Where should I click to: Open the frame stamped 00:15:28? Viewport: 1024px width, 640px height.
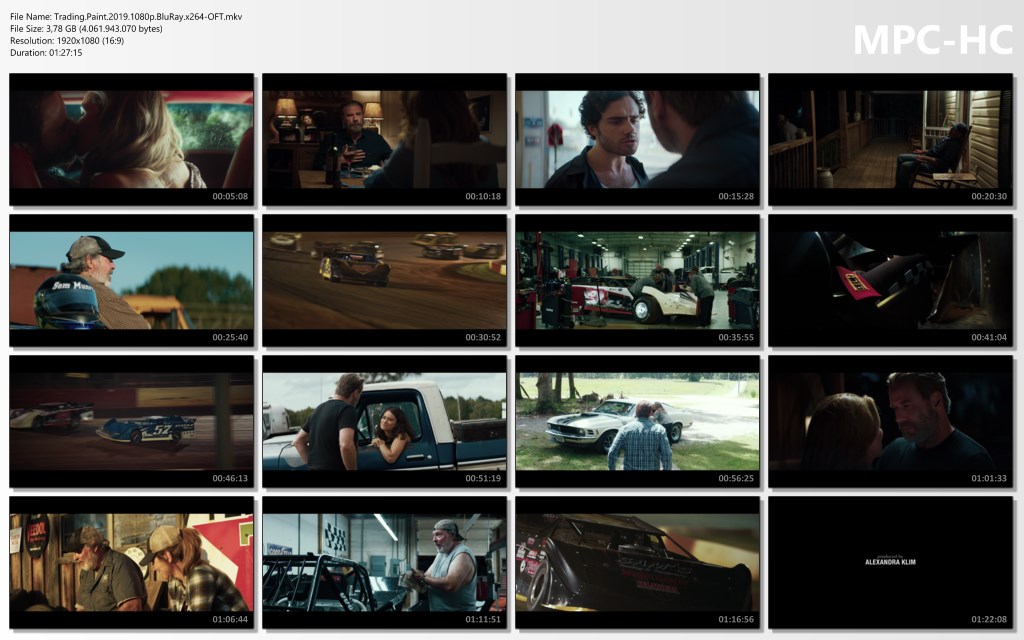pyautogui.click(x=637, y=139)
